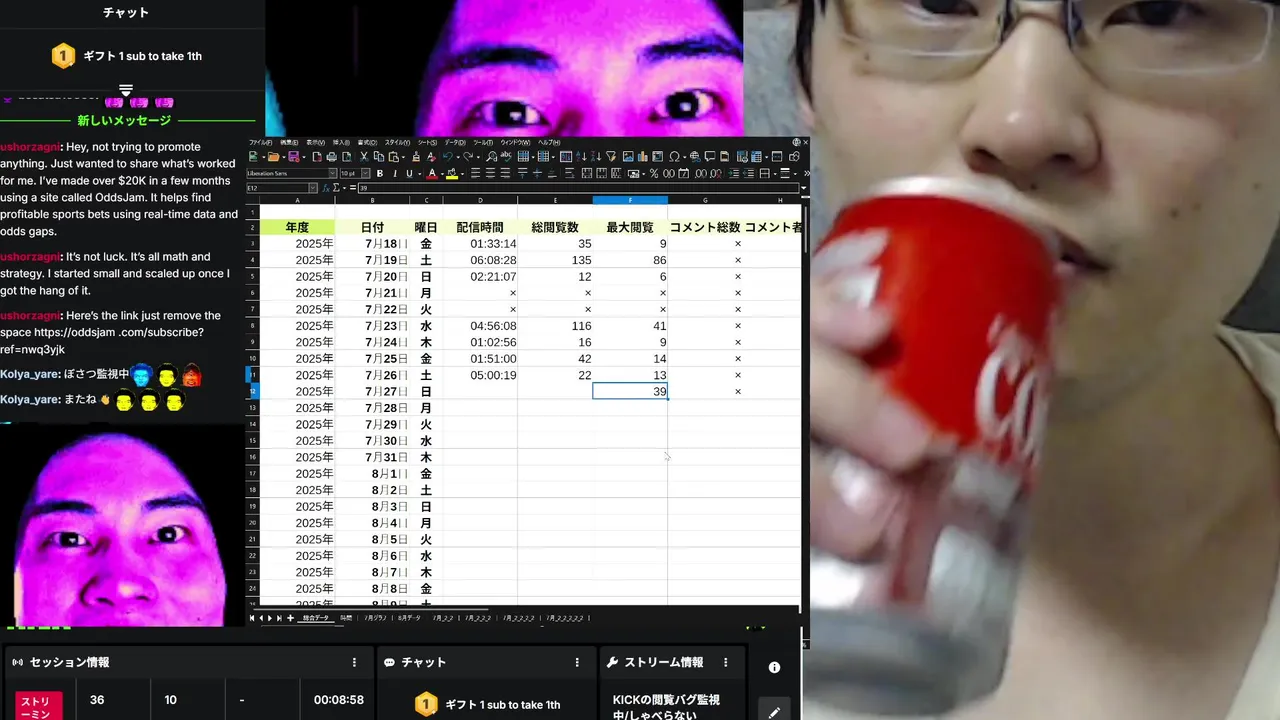Toggle the AutoFilter funnel icon

coord(611,157)
